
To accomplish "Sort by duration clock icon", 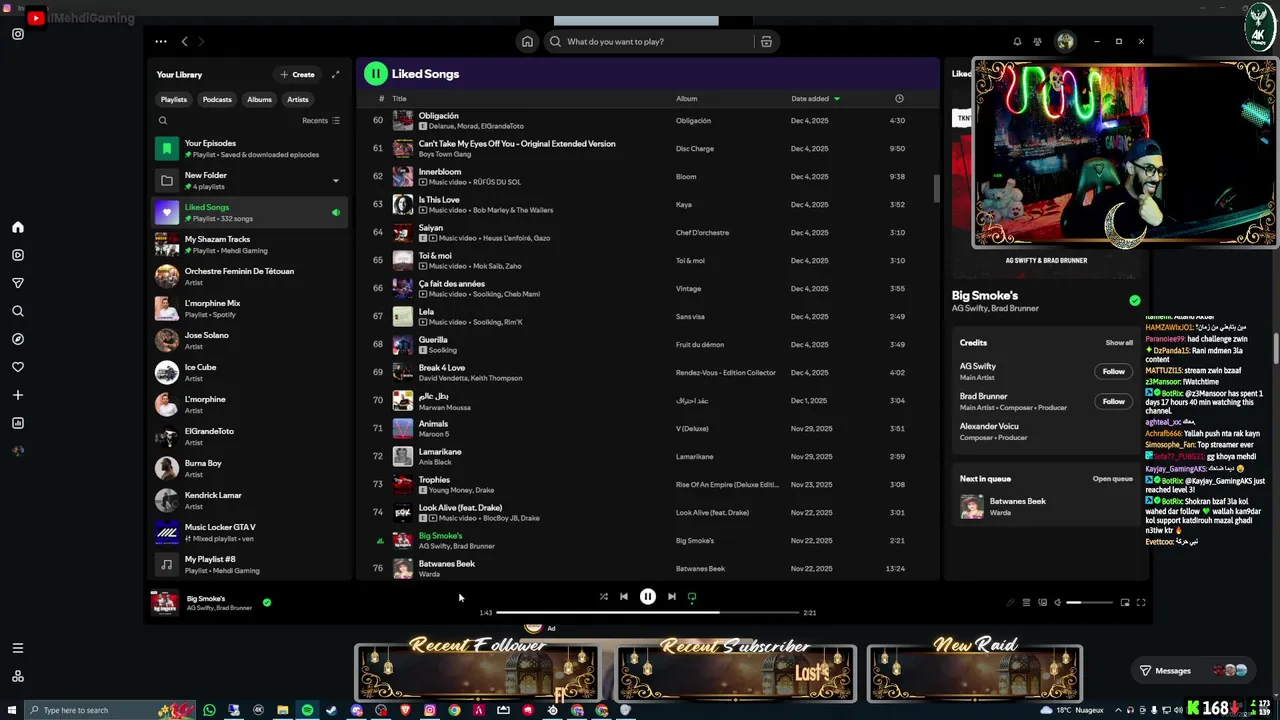I will coord(899,98).
